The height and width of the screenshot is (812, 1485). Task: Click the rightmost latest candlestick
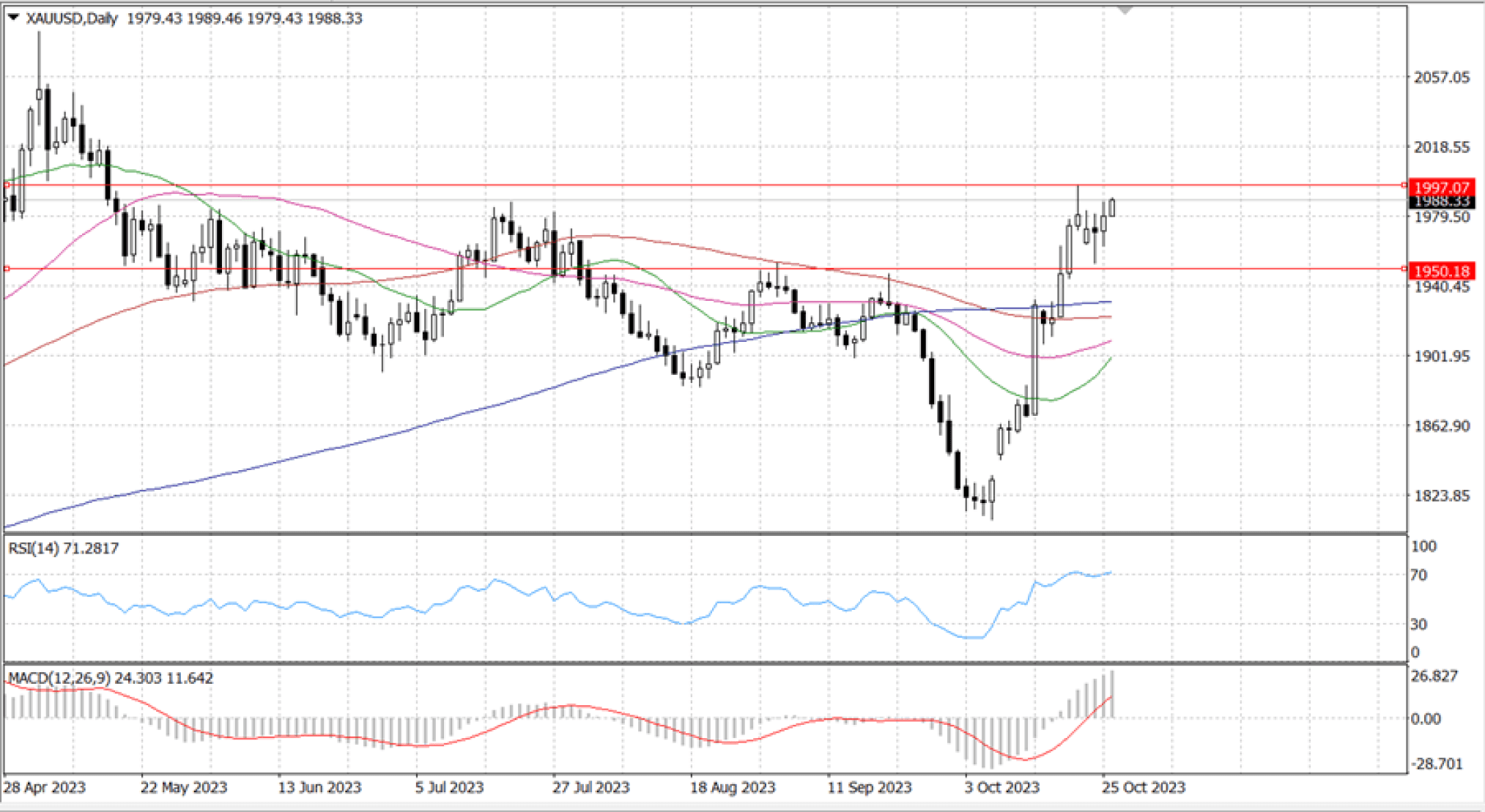coord(1112,207)
